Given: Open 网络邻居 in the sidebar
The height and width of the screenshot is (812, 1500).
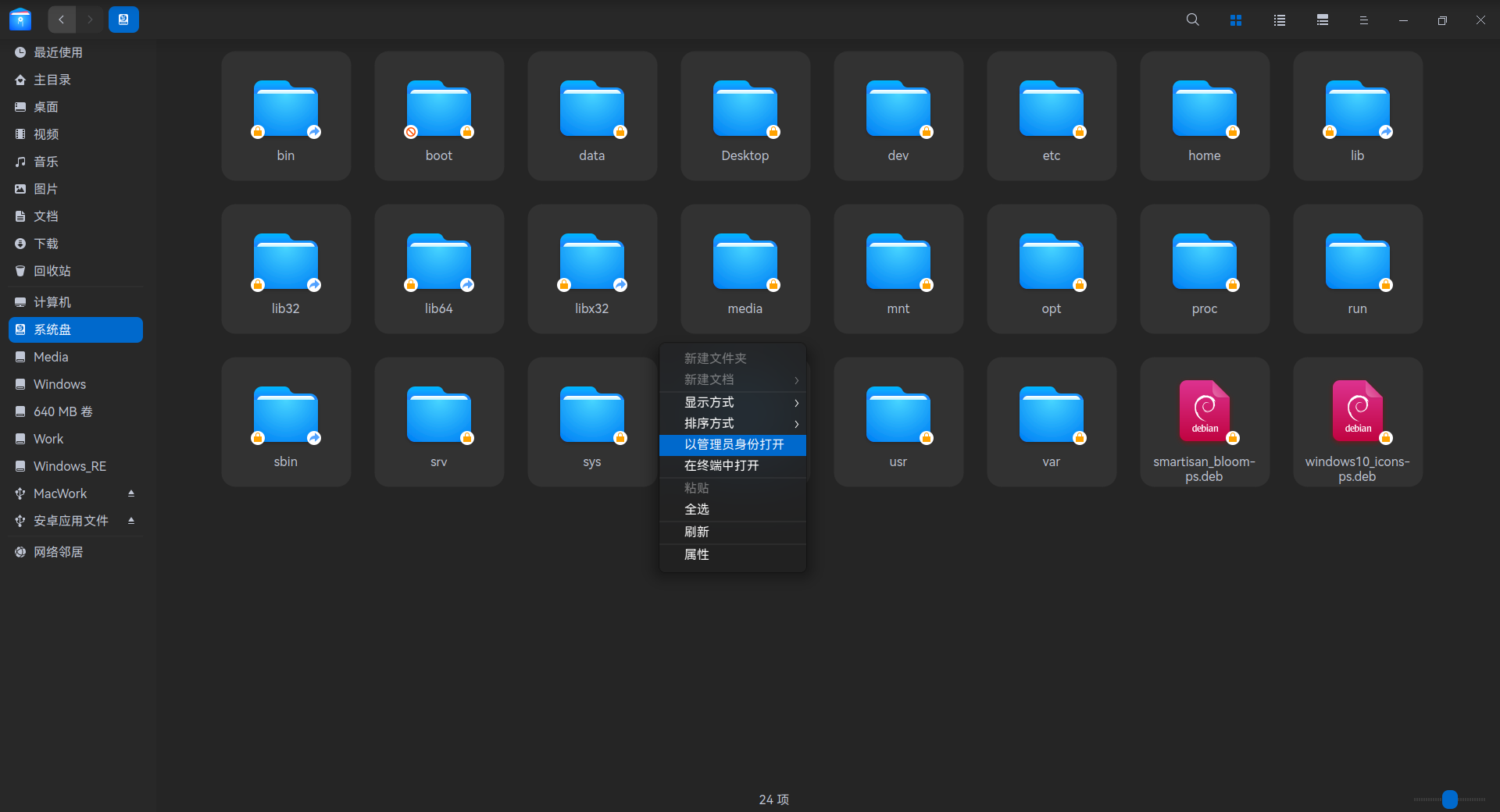Looking at the screenshot, I should [58, 551].
